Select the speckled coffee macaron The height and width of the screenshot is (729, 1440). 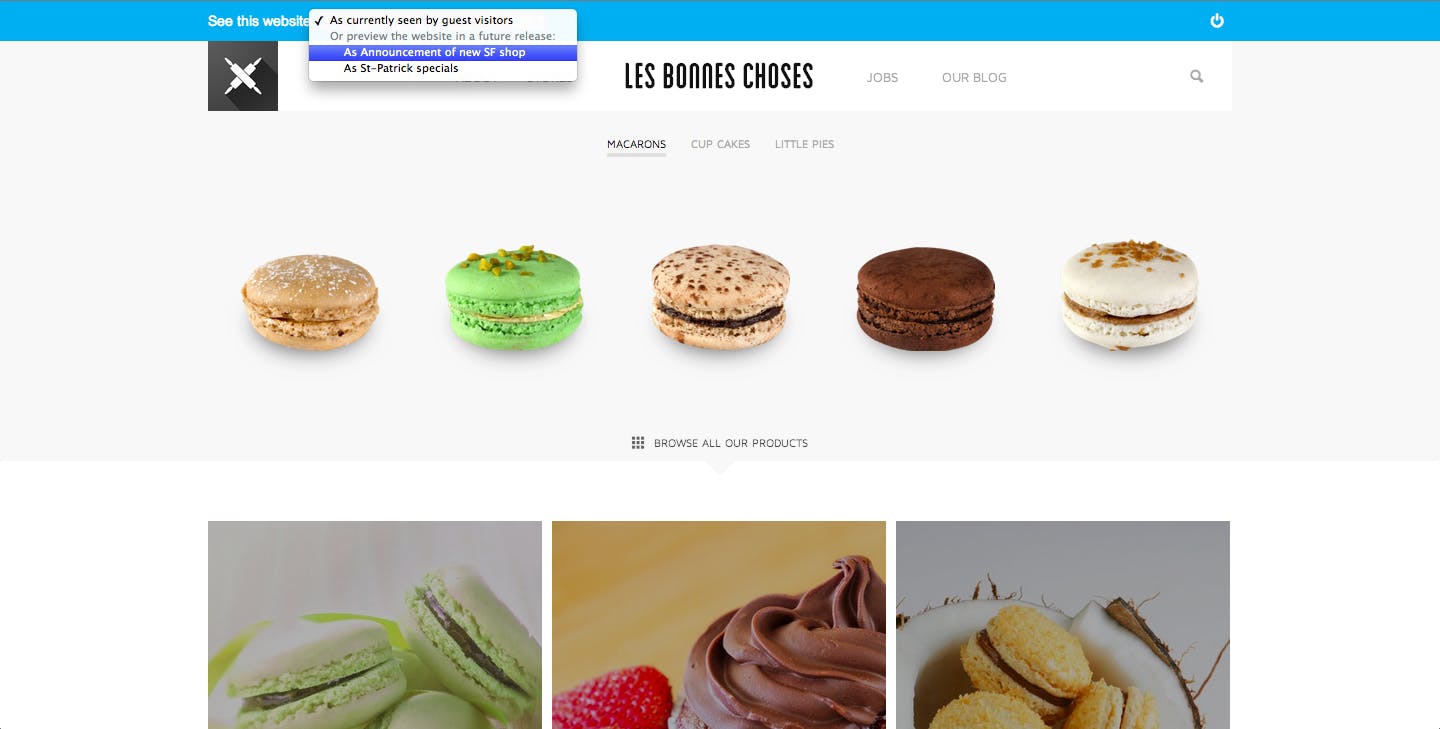pyautogui.click(x=720, y=297)
